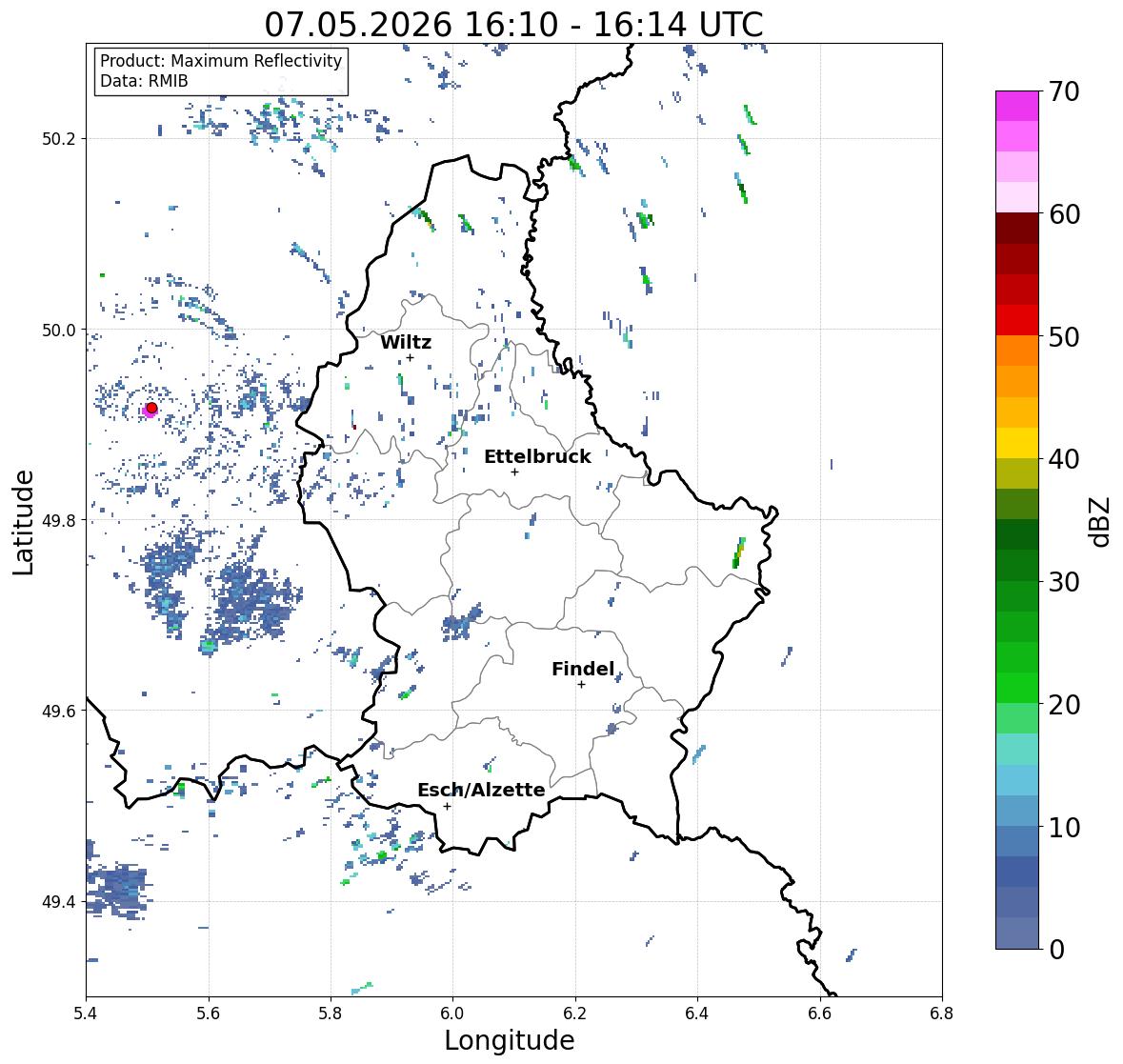1123x1064 pixels.
Task: Click the blue 10 dBZ colorbar segment
Action: [x=1017, y=811]
